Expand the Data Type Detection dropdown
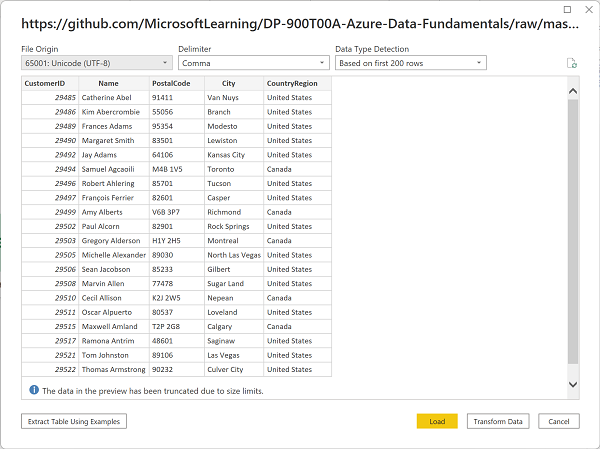The image size is (600, 449). [411, 63]
